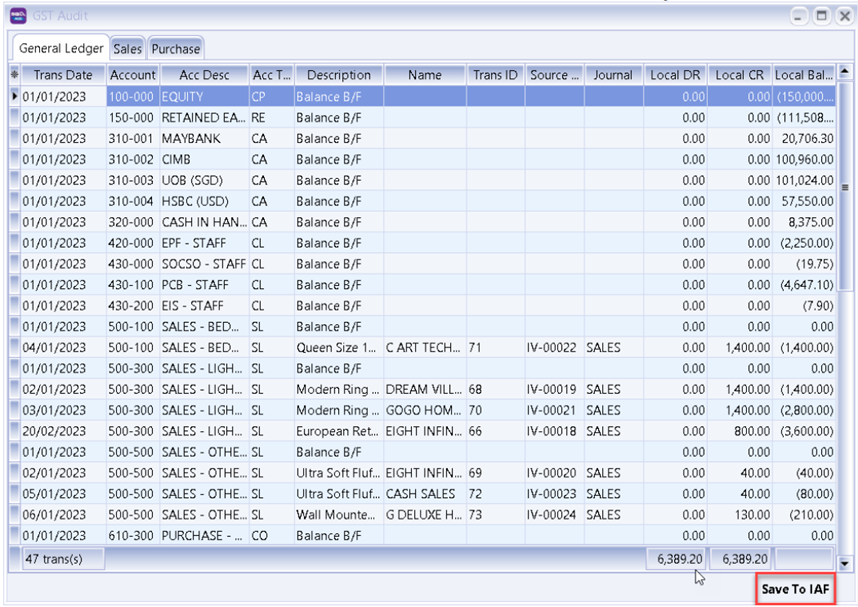Click the scroll down arrow of the grid
Screen dimensions: 858x607
845,565
